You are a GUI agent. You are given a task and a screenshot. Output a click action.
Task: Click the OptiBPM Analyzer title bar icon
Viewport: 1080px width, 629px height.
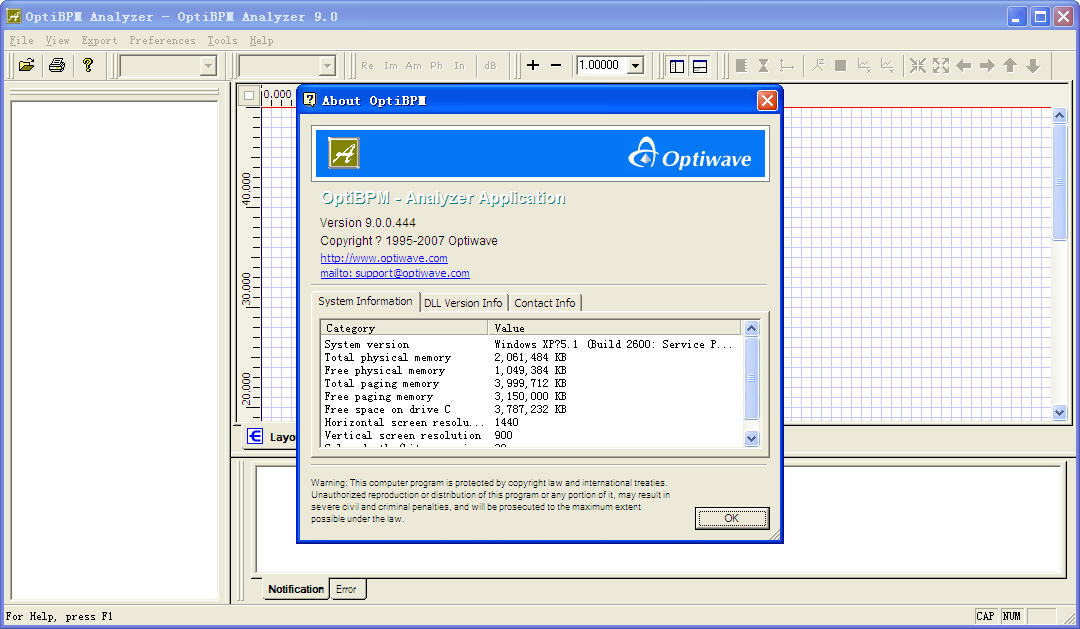pos(13,16)
